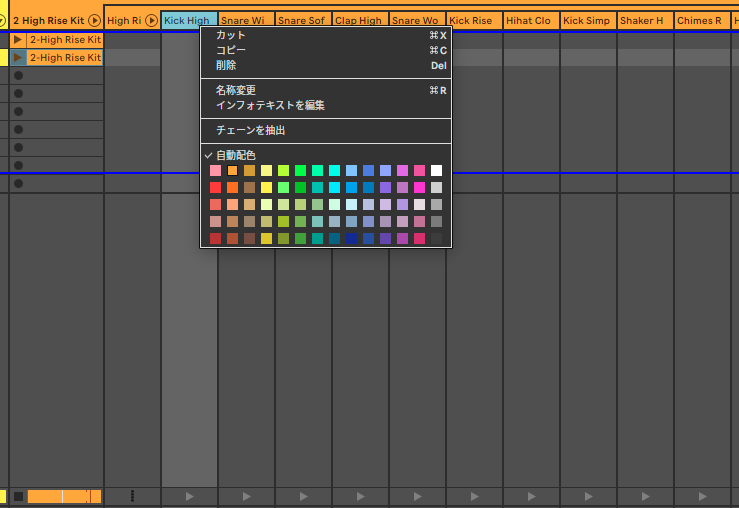Click the empty clip slot circle in third row
739x508 pixels.
[18, 76]
